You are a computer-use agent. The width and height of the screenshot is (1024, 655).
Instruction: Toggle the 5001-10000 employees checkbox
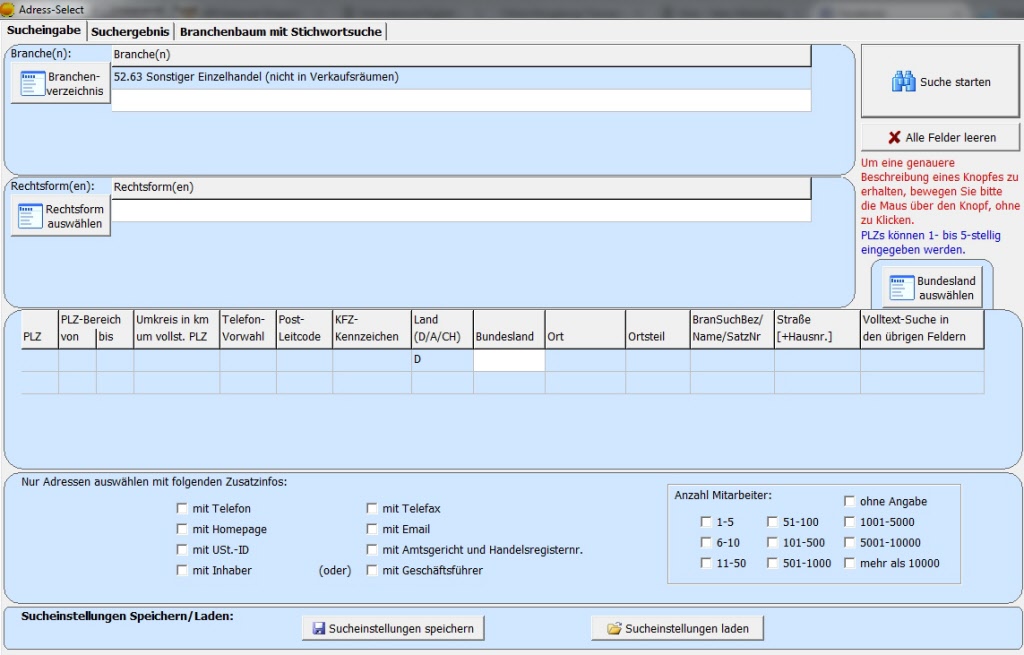coord(849,542)
